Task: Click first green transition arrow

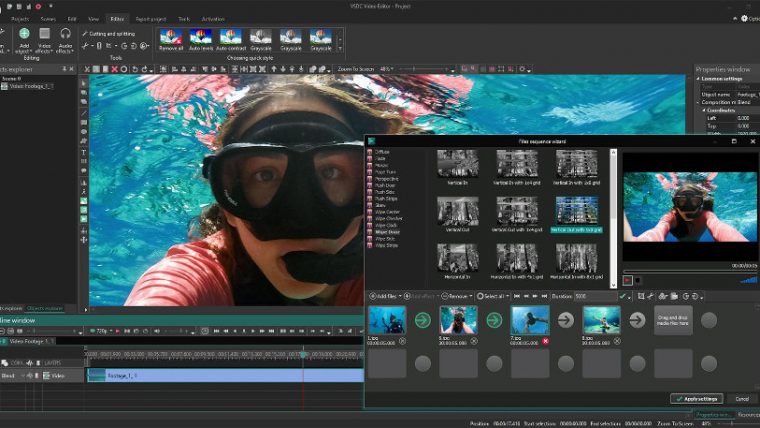Action: point(423,320)
